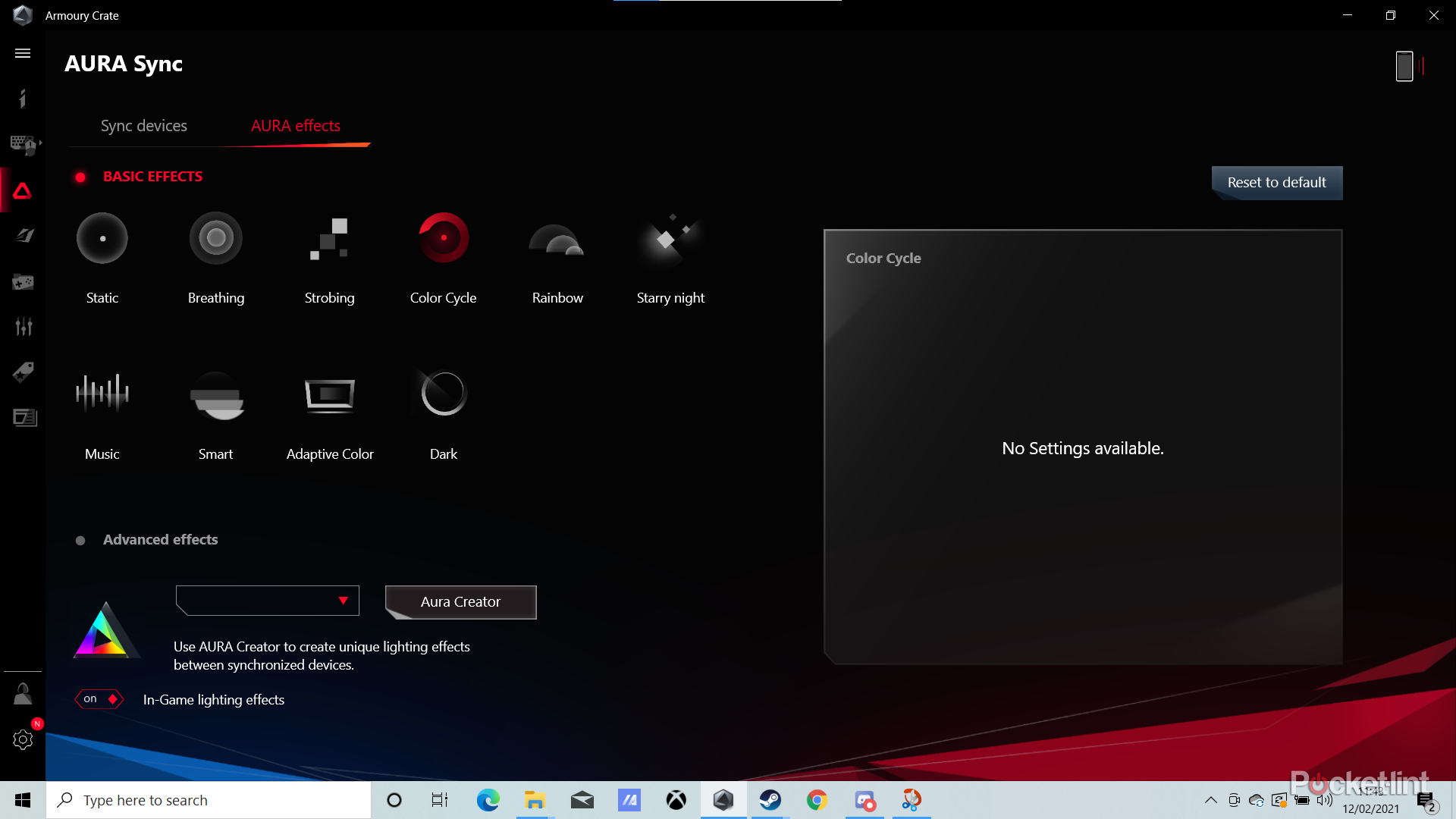Select the Adaptive Color effect
Screen dimensions: 1456x819
click(x=330, y=393)
